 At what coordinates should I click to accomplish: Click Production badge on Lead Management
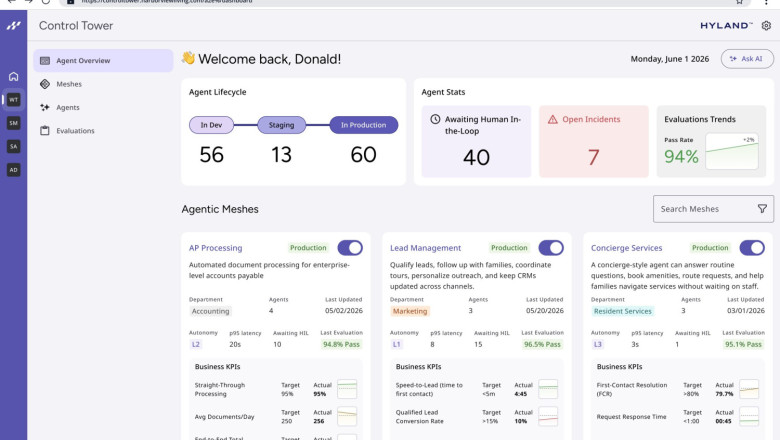(x=509, y=248)
